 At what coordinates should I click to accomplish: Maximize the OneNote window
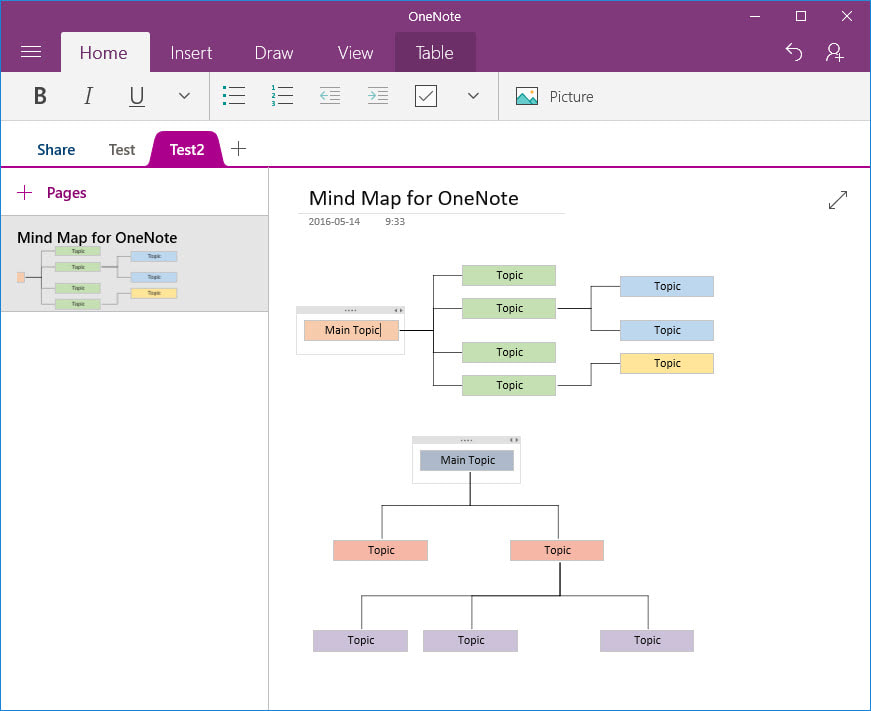[x=800, y=16]
